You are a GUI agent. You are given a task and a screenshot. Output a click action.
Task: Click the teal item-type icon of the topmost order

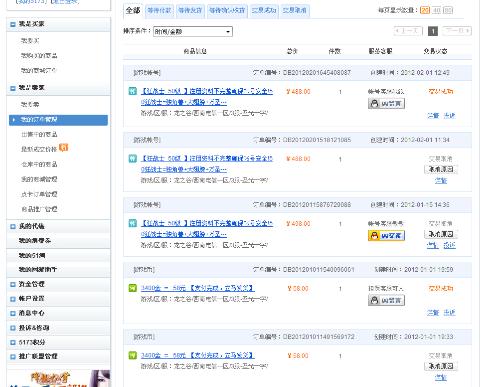[133, 91]
